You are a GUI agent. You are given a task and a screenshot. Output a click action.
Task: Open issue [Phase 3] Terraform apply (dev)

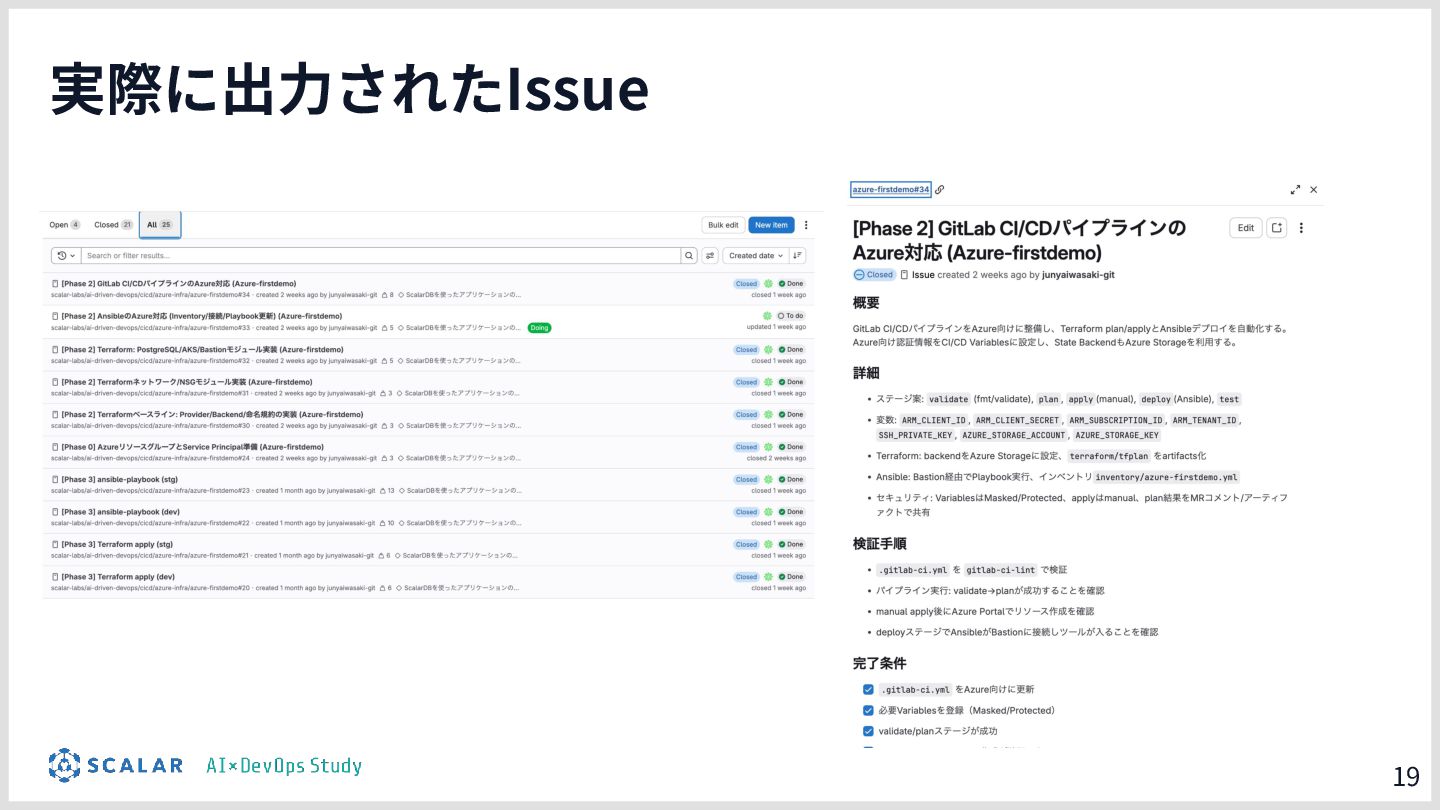118,577
